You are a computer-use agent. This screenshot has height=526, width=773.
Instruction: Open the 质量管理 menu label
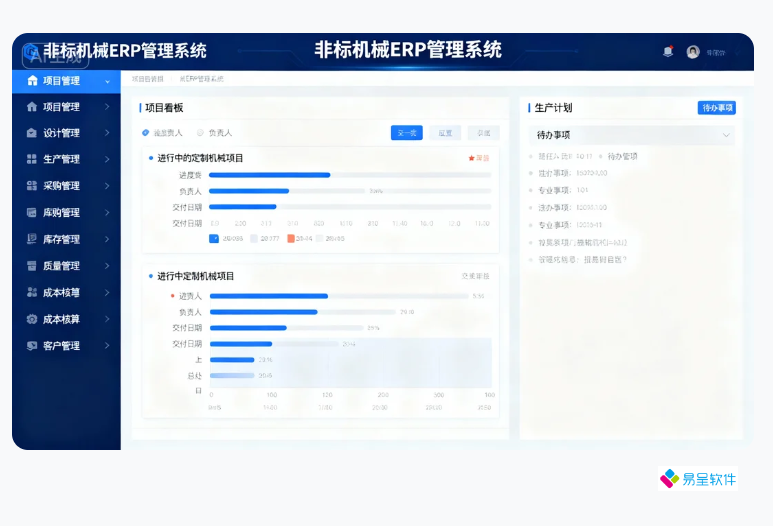61,266
